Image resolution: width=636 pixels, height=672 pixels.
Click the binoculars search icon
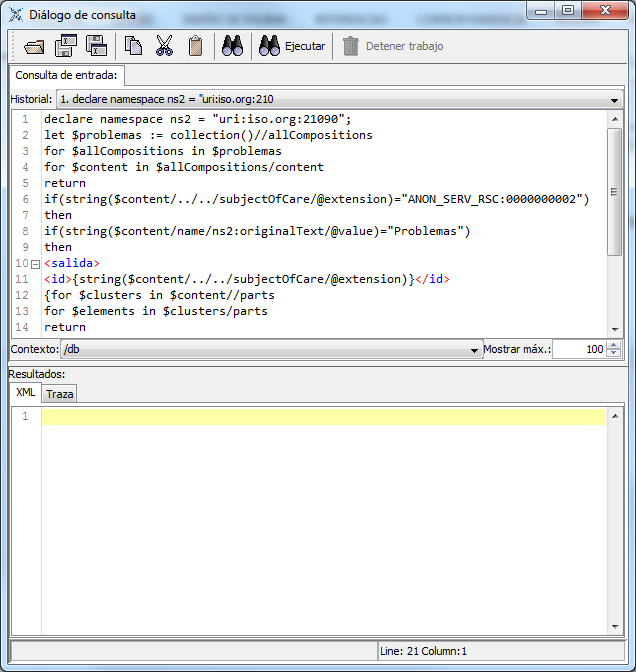click(x=233, y=46)
